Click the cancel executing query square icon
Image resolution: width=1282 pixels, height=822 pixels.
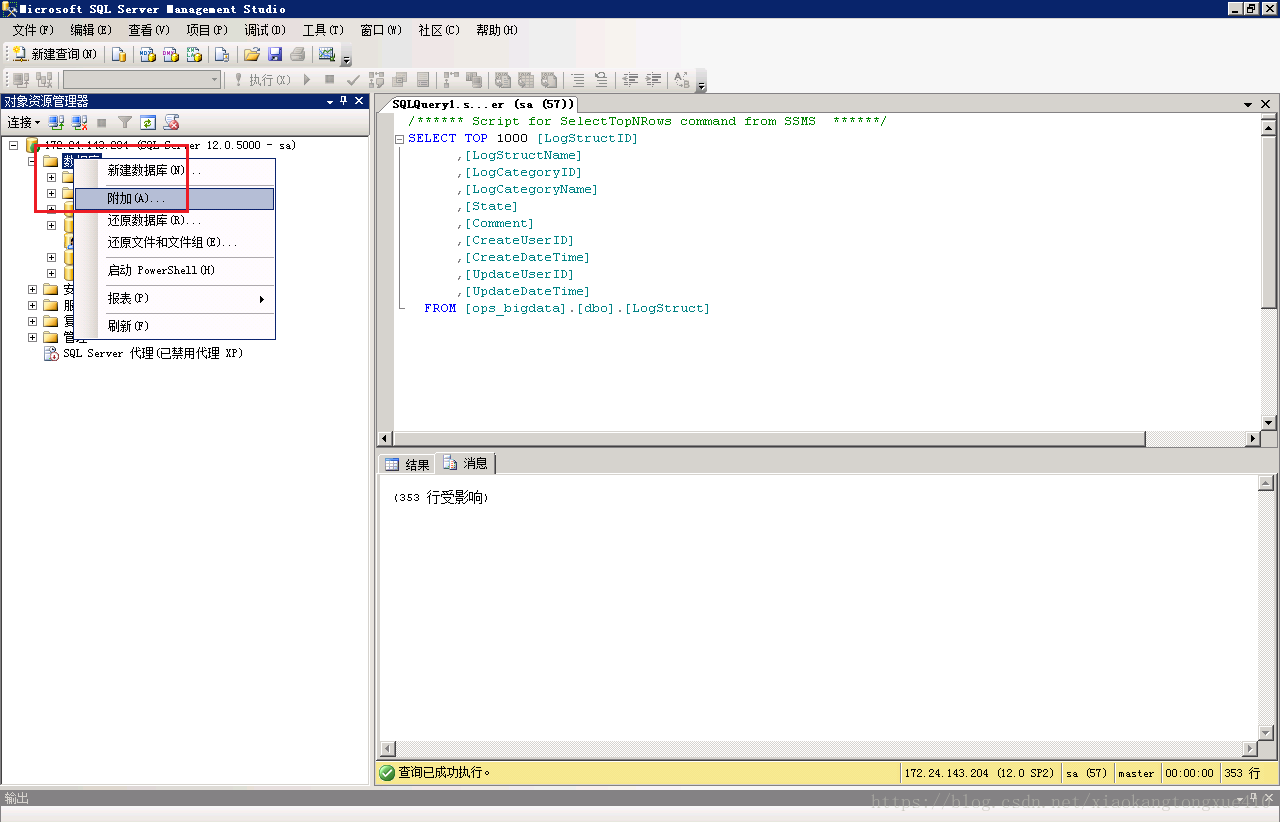pyautogui.click(x=330, y=79)
